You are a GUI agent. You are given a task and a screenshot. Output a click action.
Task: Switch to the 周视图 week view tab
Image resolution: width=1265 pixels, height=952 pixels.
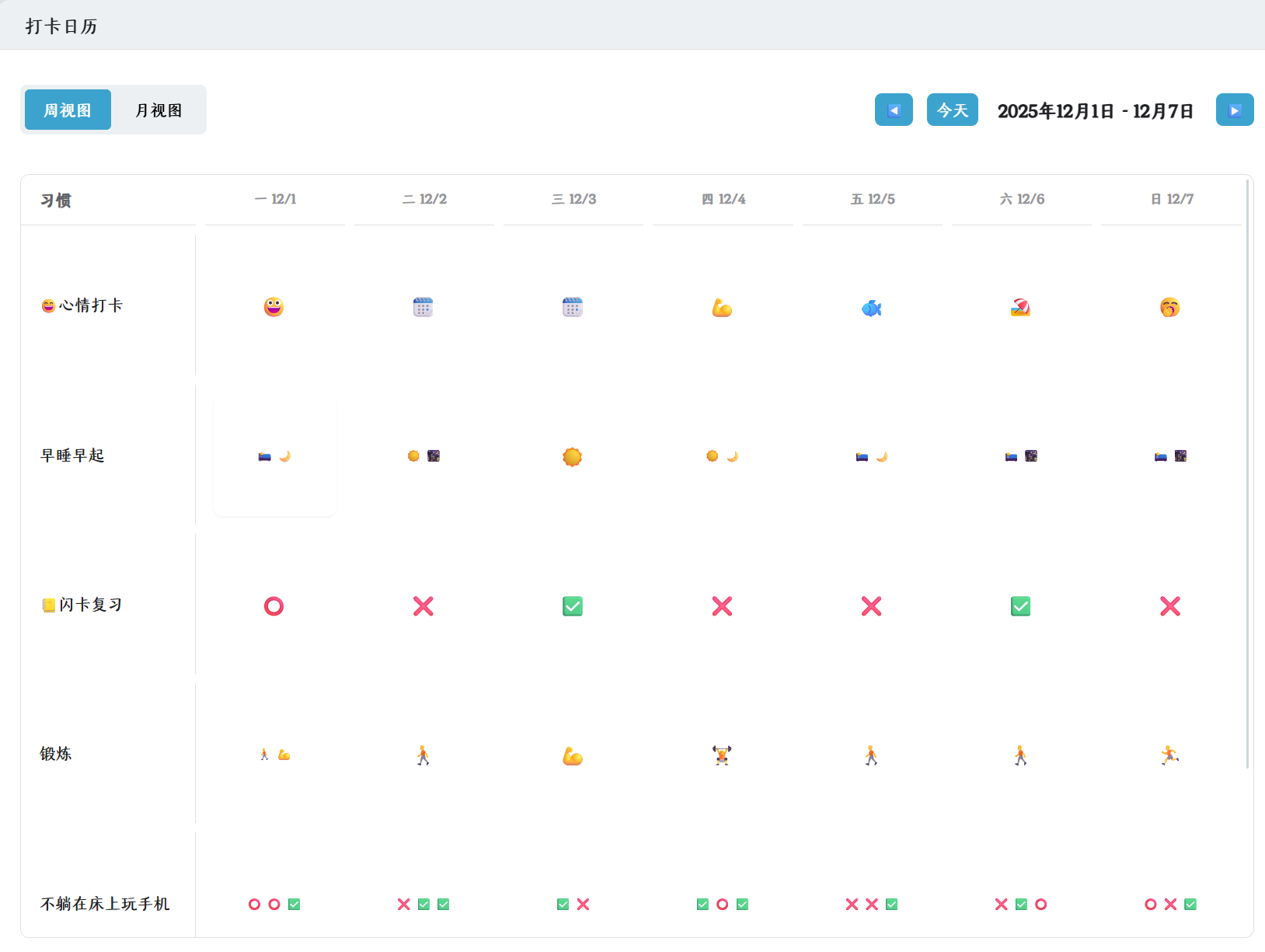tap(68, 110)
